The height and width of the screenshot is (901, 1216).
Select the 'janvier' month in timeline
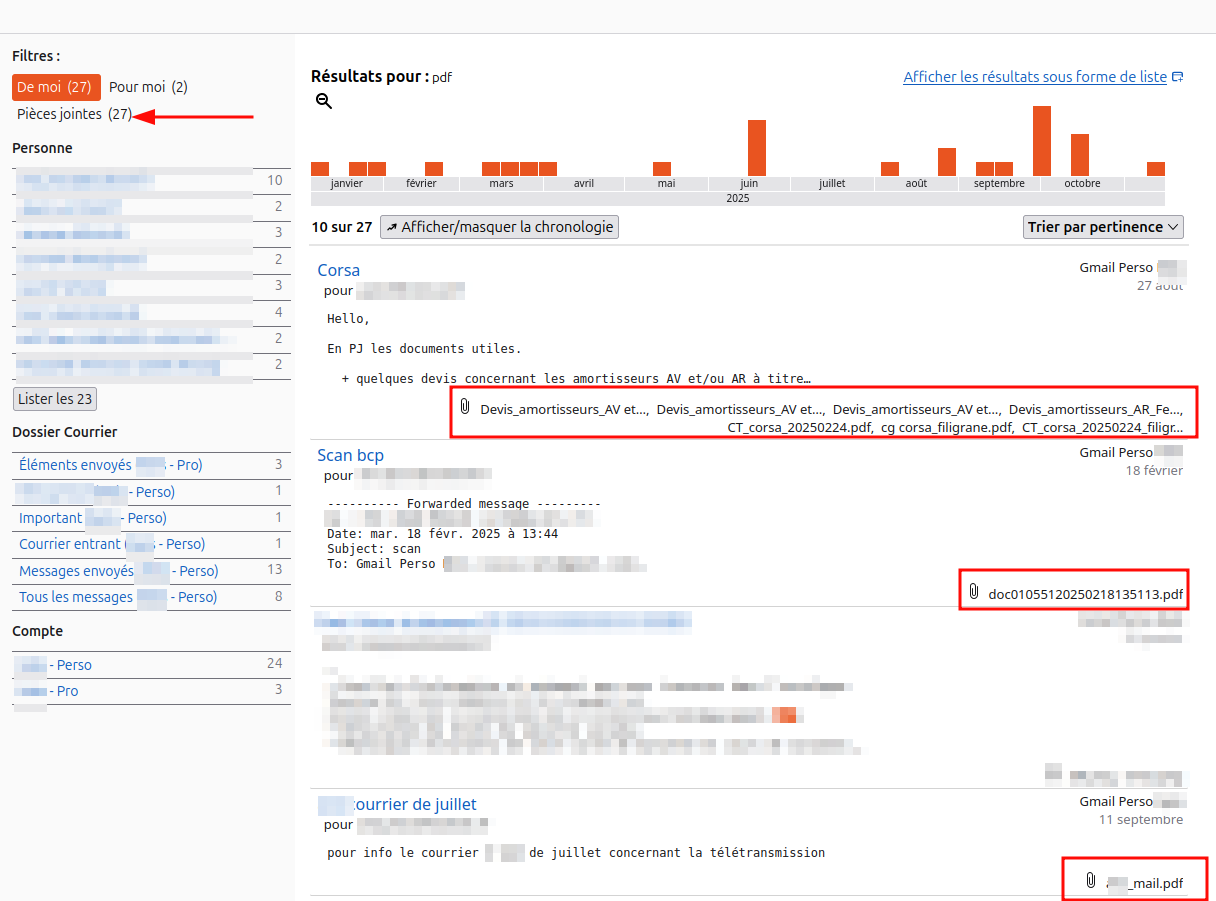click(x=346, y=183)
